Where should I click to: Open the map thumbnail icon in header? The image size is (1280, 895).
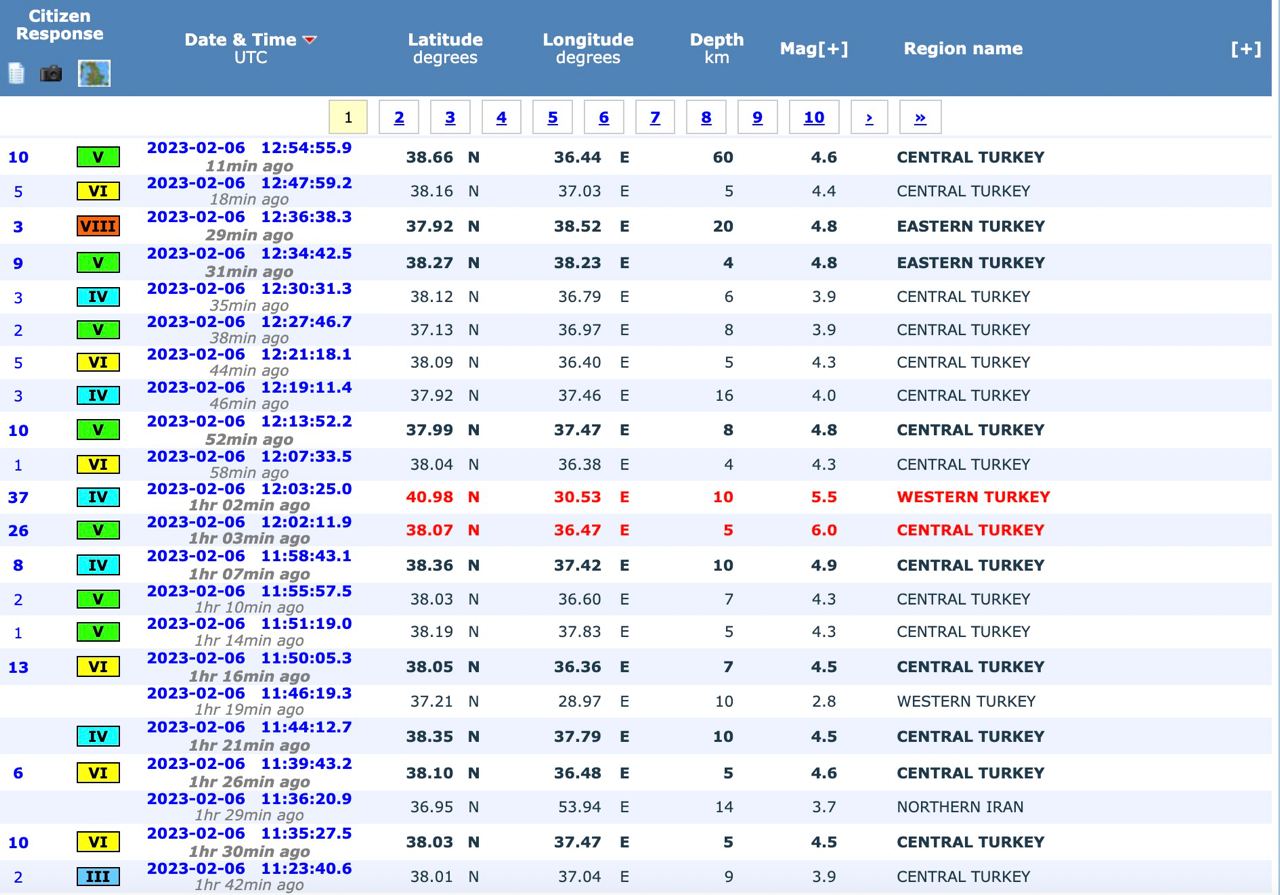click(94, 73)
